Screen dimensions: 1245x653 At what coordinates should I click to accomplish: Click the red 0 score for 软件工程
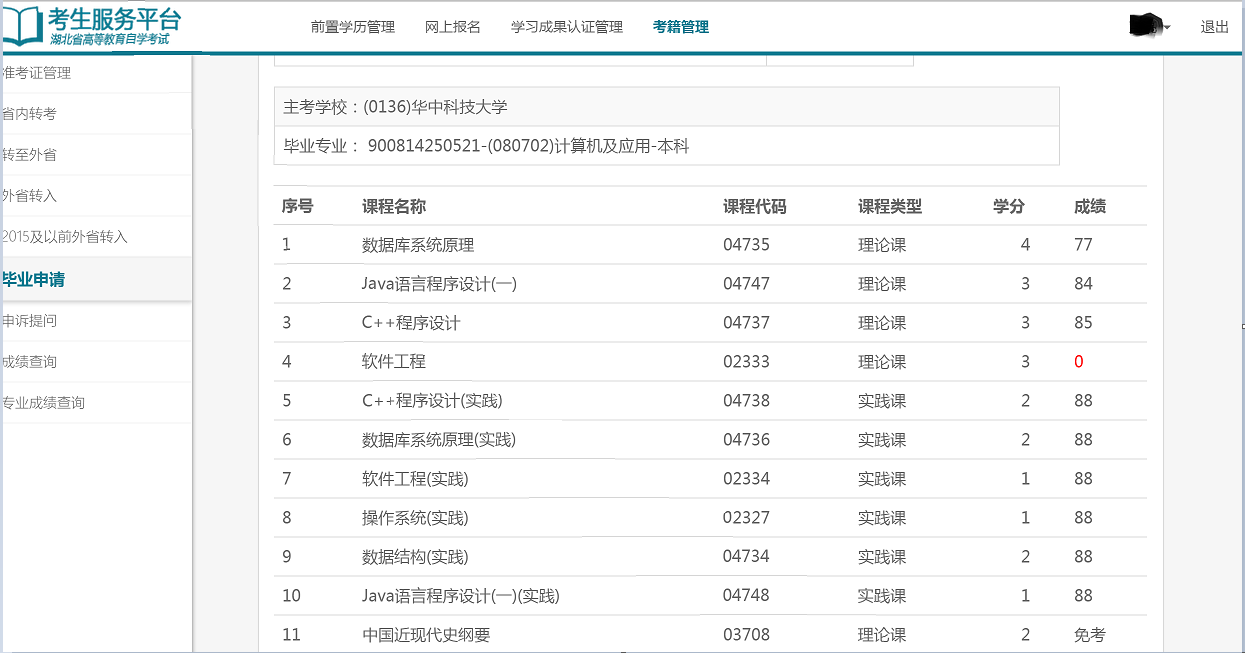(1078, 362)
